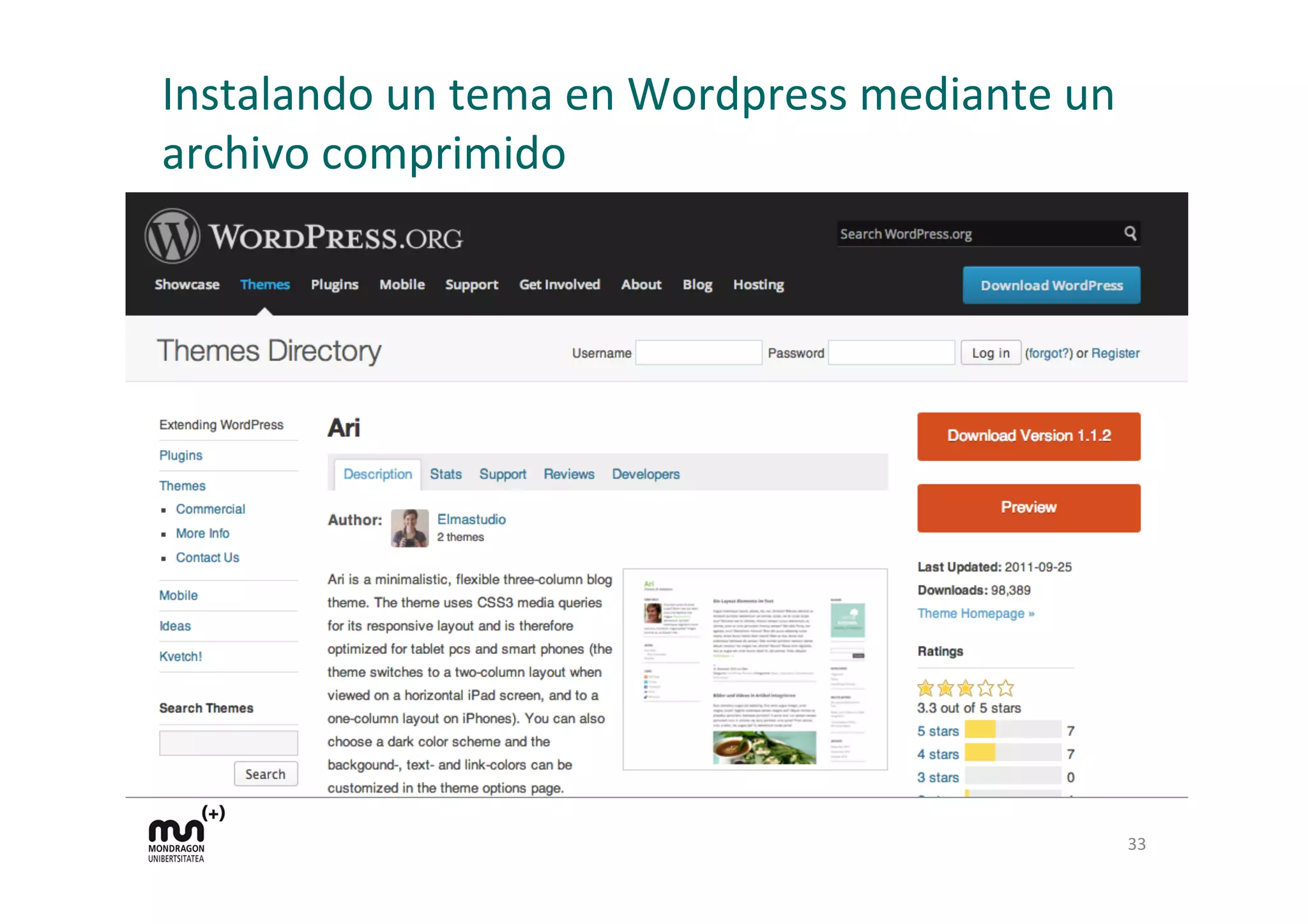Switch to the theme Support tab

pos(503,474)
